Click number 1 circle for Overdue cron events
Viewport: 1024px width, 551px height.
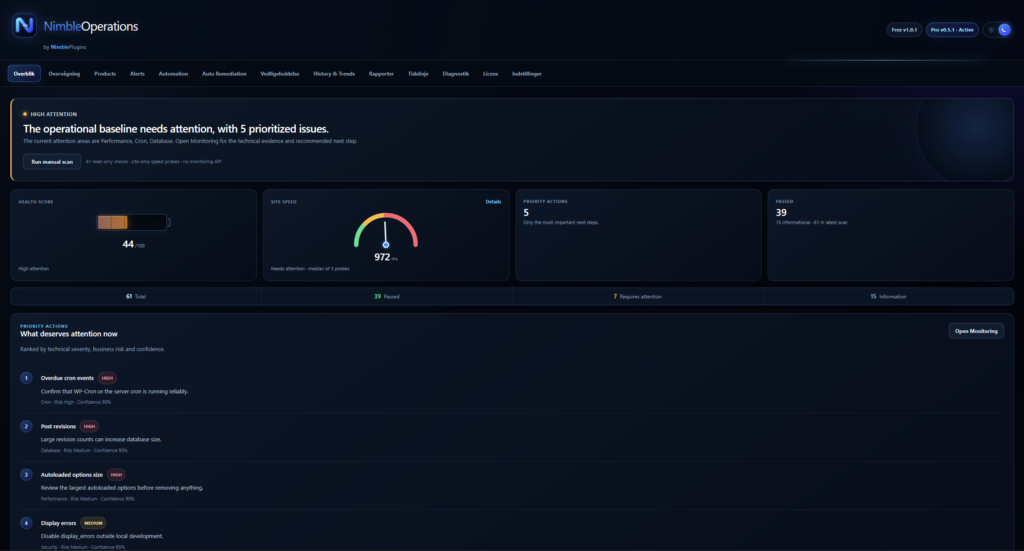[26, 378]
